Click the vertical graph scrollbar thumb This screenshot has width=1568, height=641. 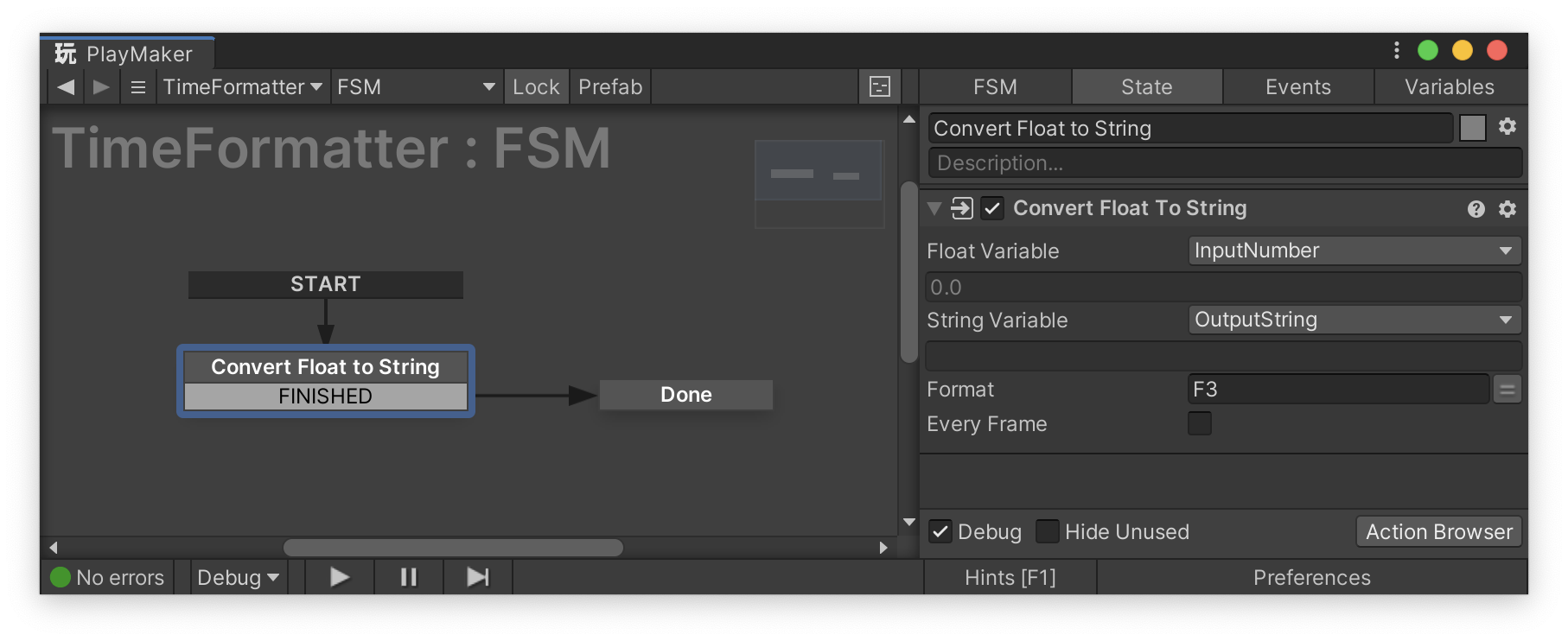point(908,272)
